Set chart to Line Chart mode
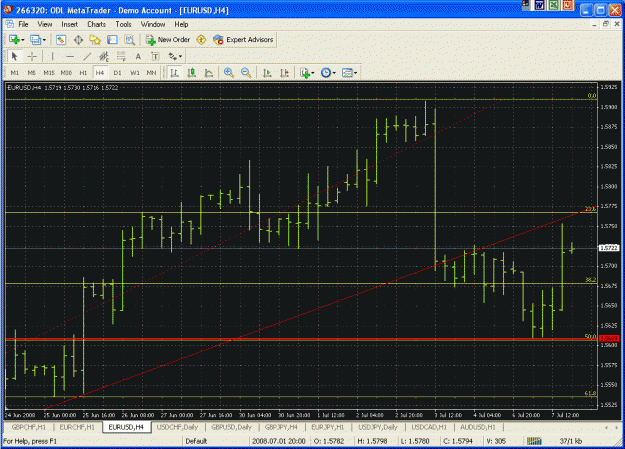Screen dimensions: 625x449 pyautogui.click(x=209, y=73)
